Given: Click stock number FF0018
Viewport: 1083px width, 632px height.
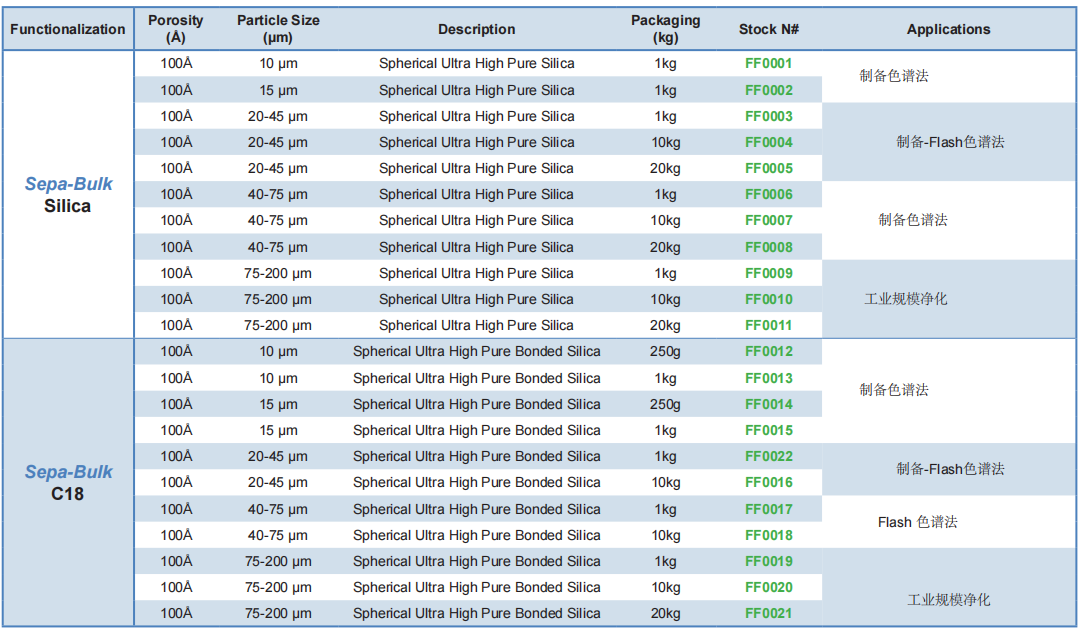Looking at the screenshot, I should tap(768, 535).
